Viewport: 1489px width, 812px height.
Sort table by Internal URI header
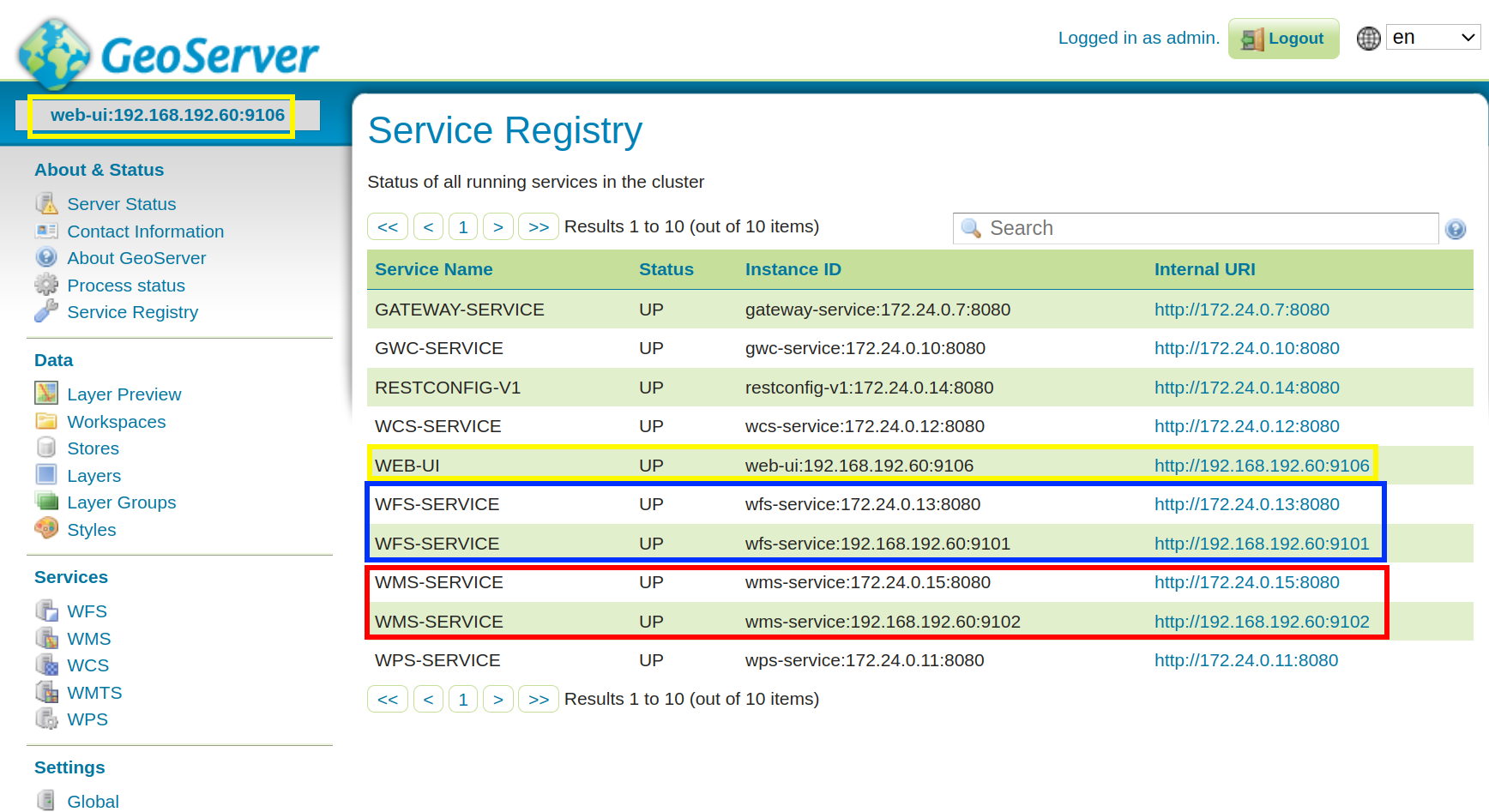click(1205, 269)
